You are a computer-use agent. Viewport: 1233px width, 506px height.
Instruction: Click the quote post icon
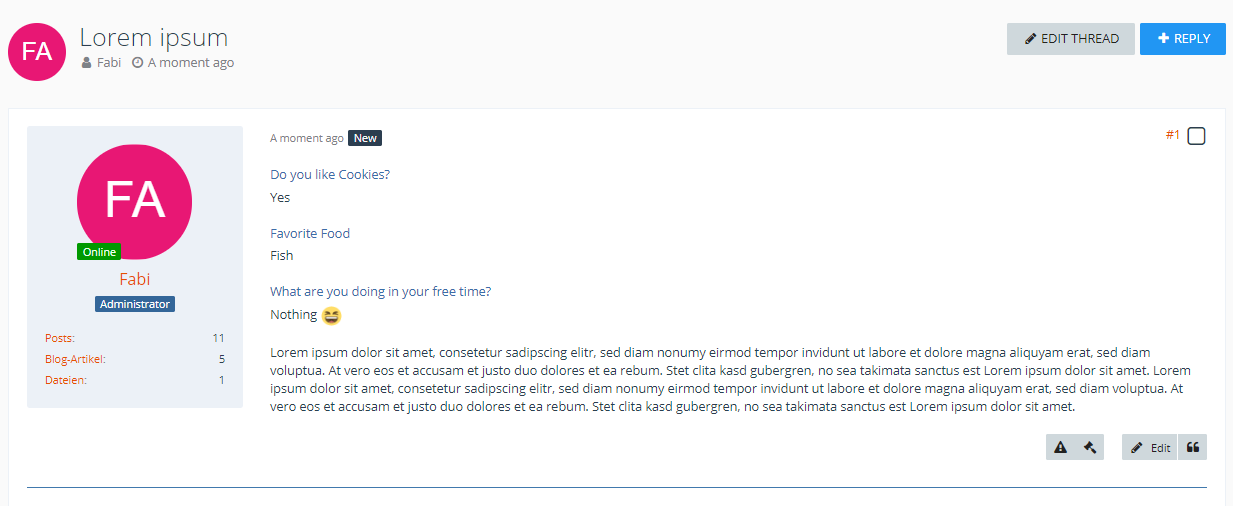click(1193, 447)
